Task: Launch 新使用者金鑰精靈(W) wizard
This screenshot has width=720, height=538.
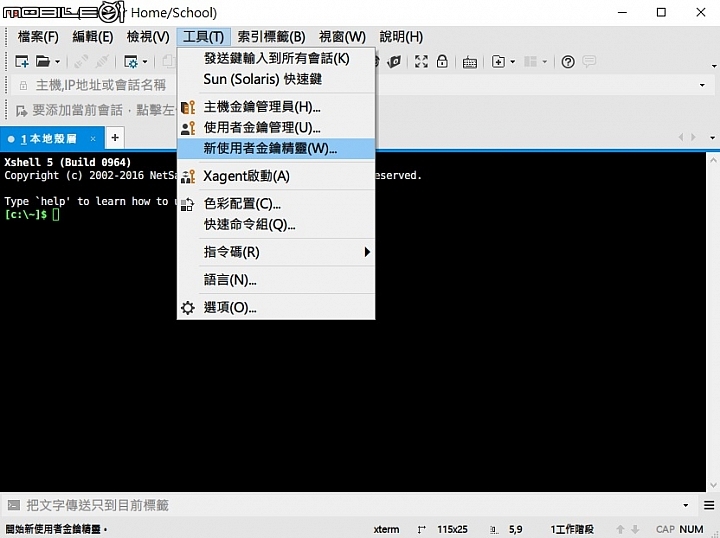Action: tap(276, 148)
